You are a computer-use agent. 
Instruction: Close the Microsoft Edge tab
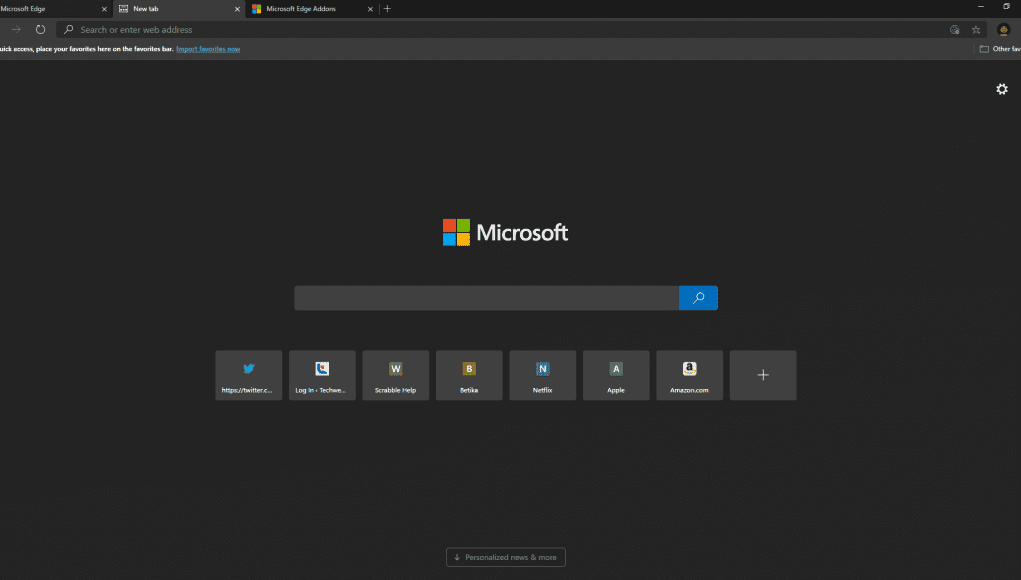[104, 9]
